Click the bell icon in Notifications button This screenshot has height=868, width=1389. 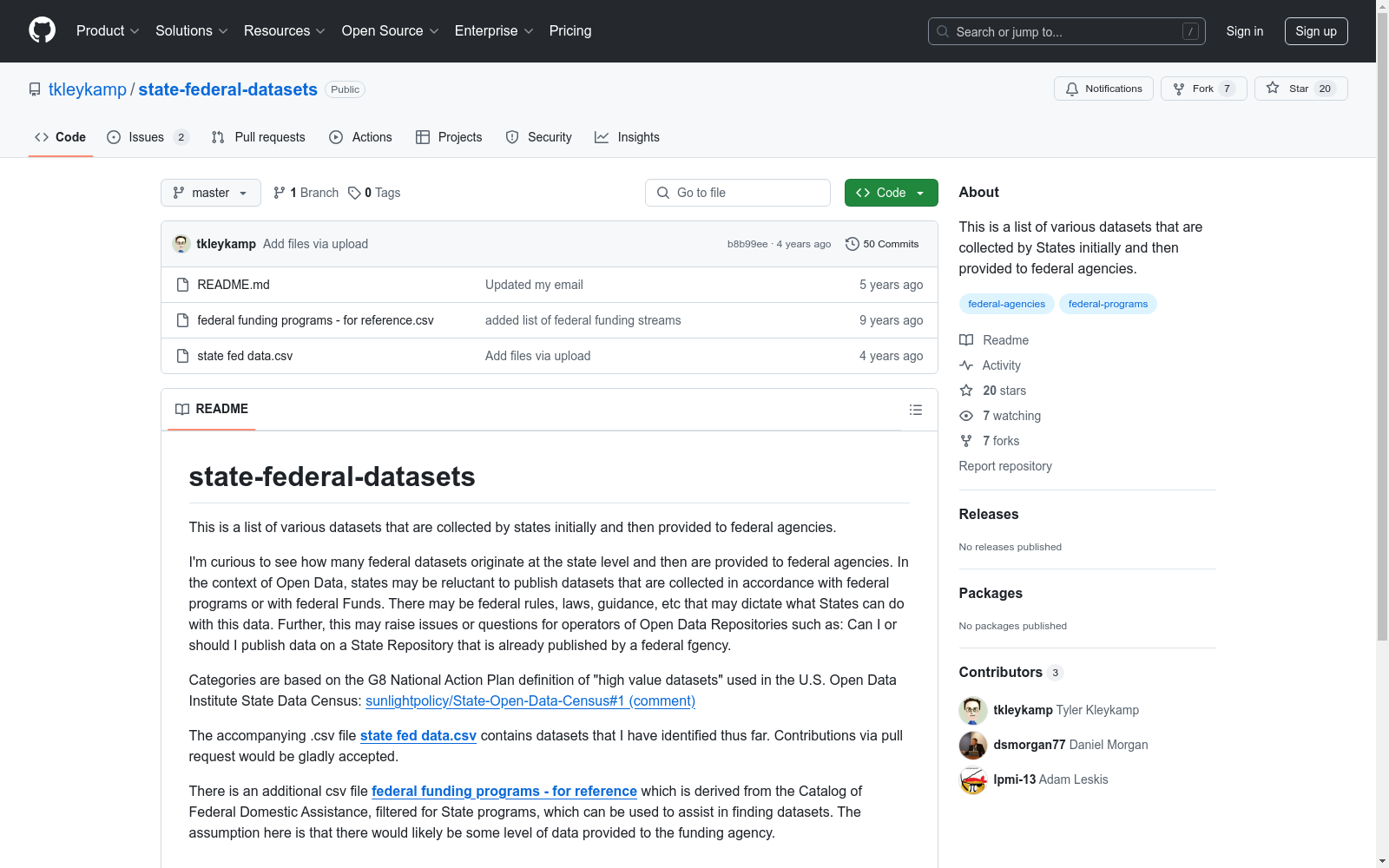click(x=1072, y=89)
